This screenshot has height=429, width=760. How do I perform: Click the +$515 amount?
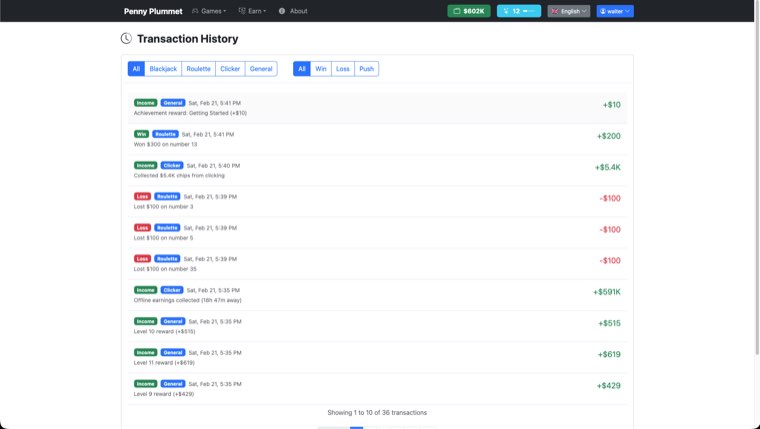tap(609, 323)
